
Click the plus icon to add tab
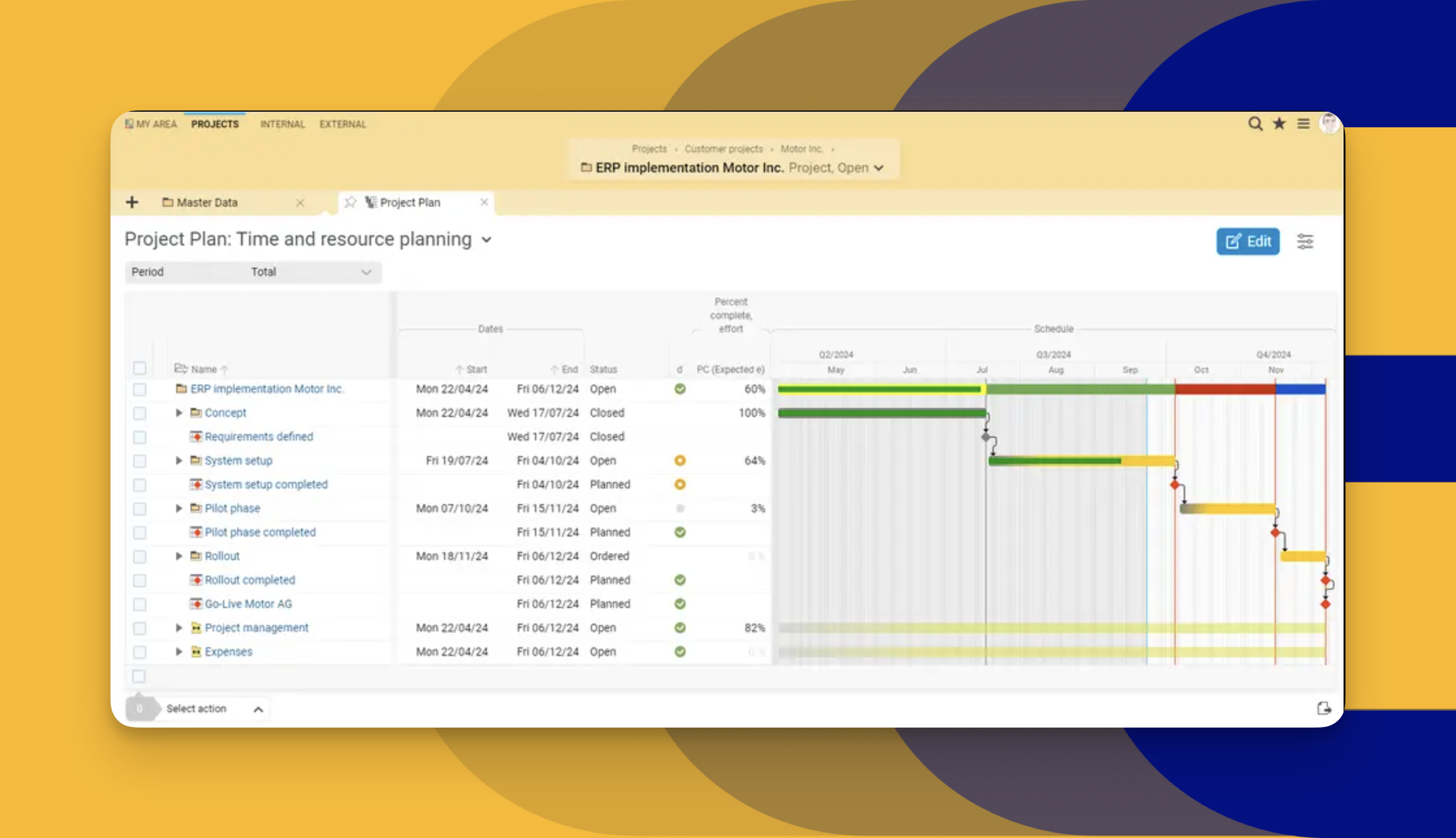pos(132,202)
